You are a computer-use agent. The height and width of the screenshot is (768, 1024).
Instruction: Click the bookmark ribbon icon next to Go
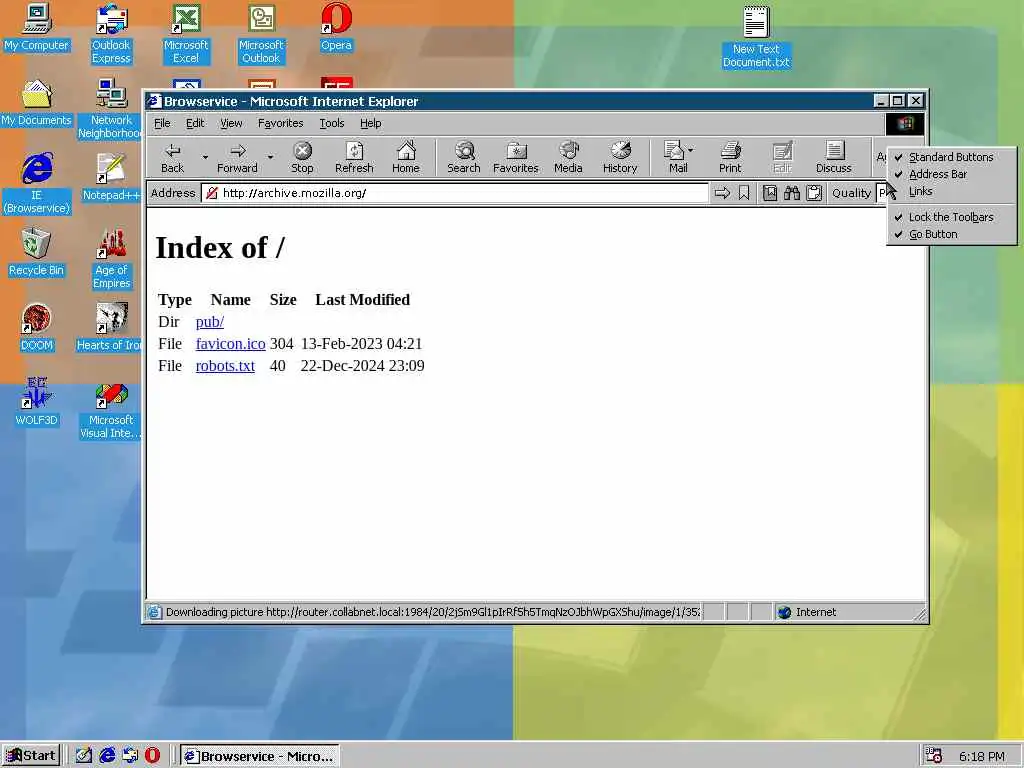pyautogui.click(x=744, y=193)
